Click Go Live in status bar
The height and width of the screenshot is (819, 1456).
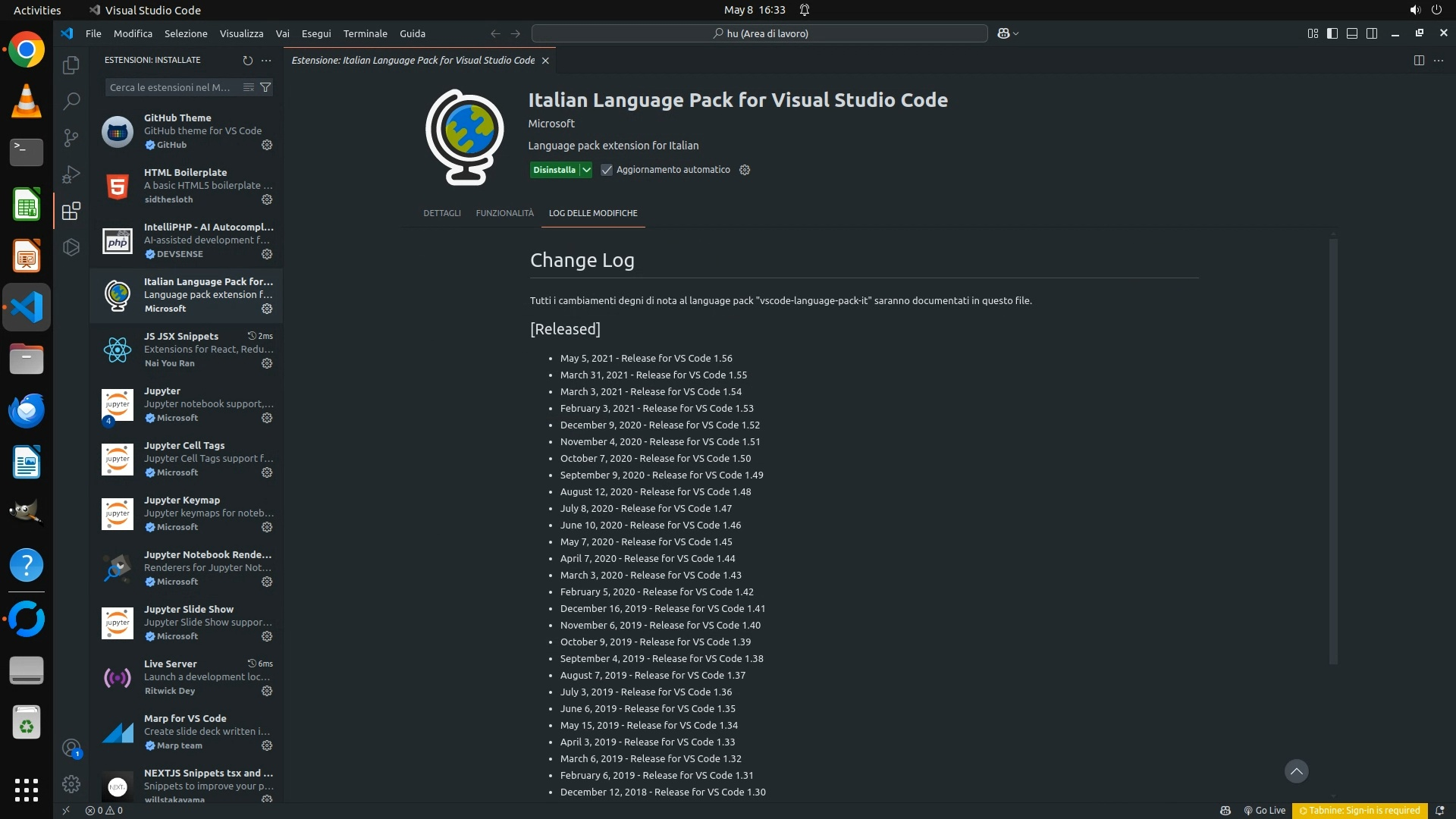(x=1264, y=810)
